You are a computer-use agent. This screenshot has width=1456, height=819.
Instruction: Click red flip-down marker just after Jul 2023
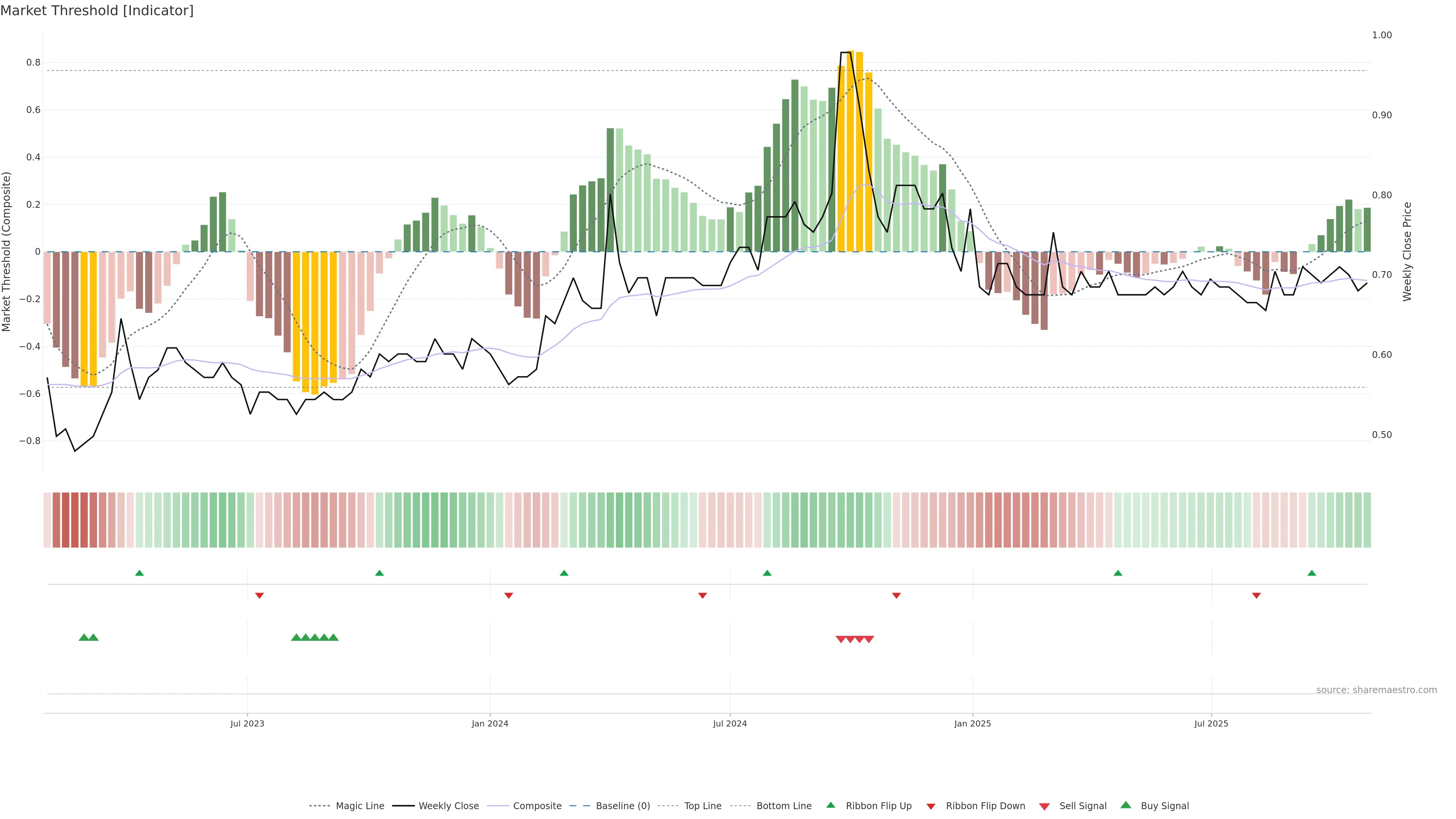(259, 596)
